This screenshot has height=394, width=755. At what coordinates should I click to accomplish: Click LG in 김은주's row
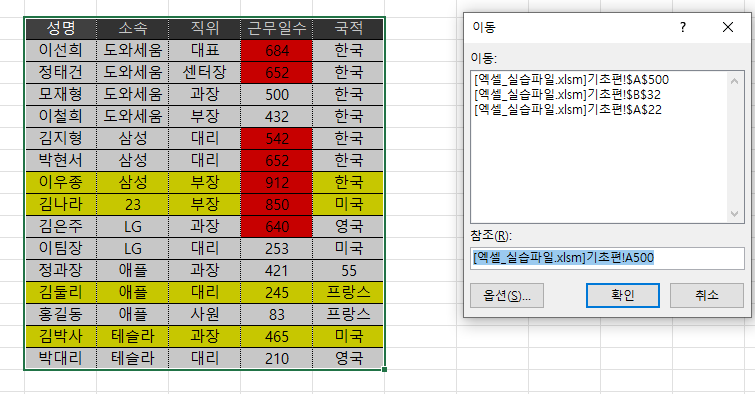point(132,226)
